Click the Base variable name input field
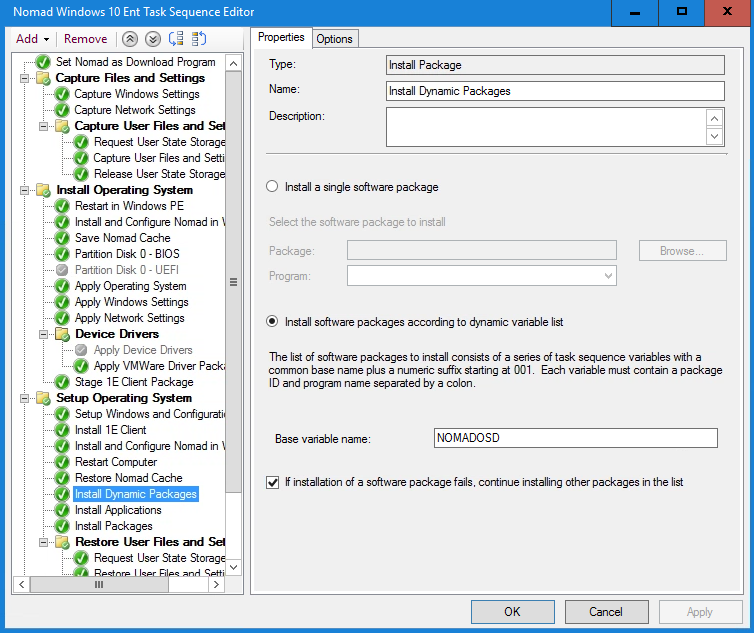The width and height of the screenshot is (754, 633). click(x=575, y=438)
